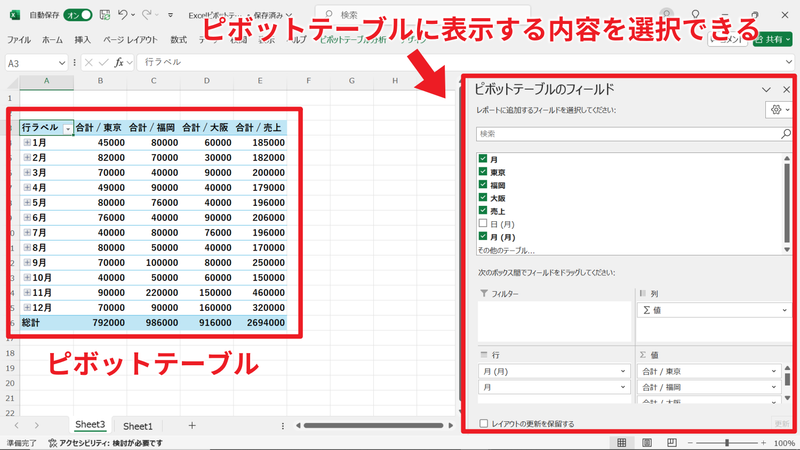Screen dimensions: 800x450
Task: Open the ファイル menu tab
Action: pyautogui.click(x=18, y=40)
